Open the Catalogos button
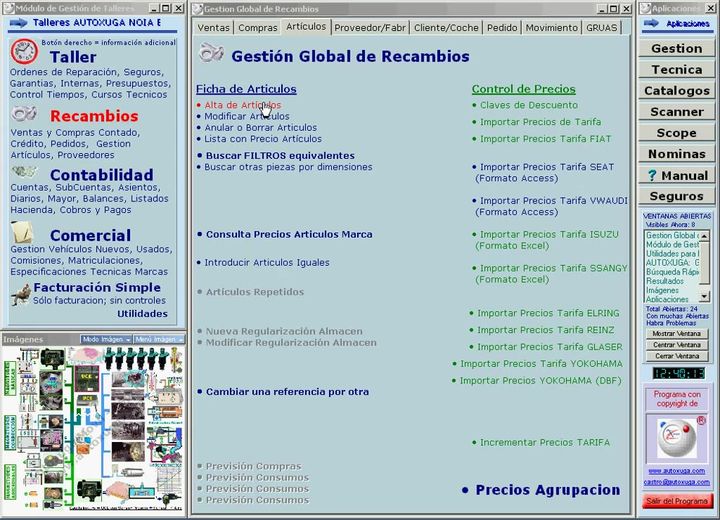The image size is (720, 520). [676, 90]
